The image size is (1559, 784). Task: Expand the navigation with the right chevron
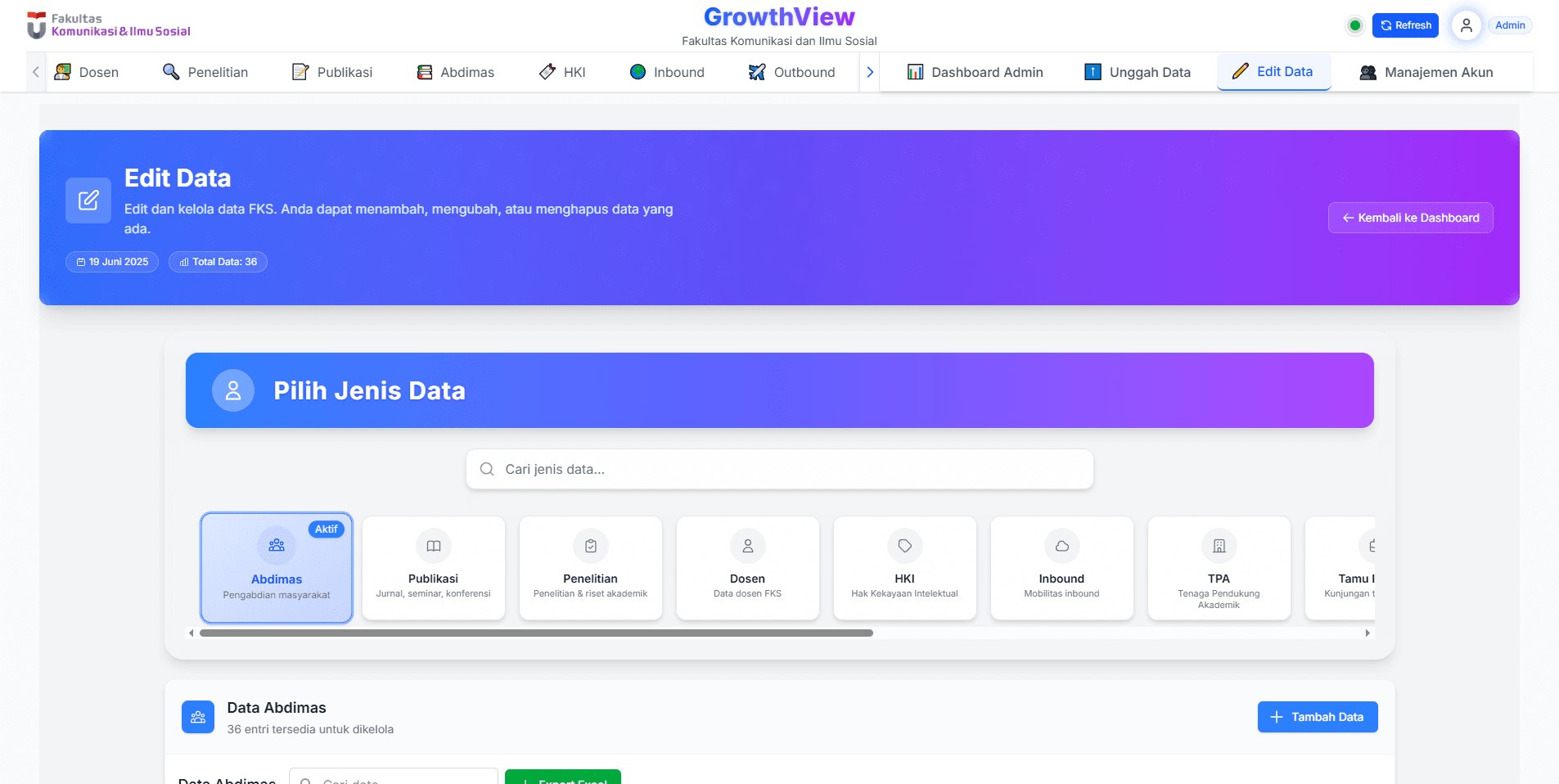[x=870, y=72]
